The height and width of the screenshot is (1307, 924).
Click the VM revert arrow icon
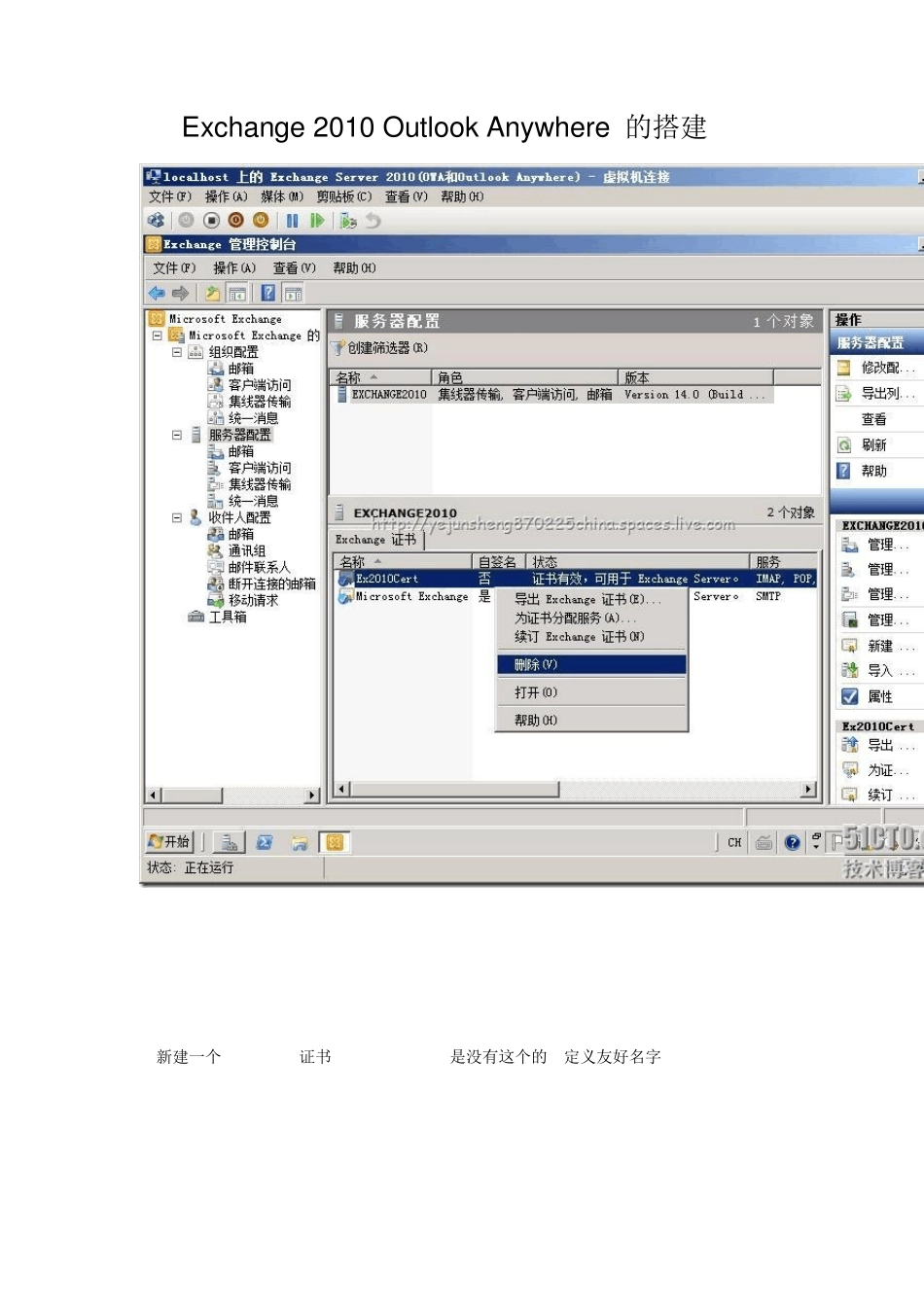click(373, 221)
